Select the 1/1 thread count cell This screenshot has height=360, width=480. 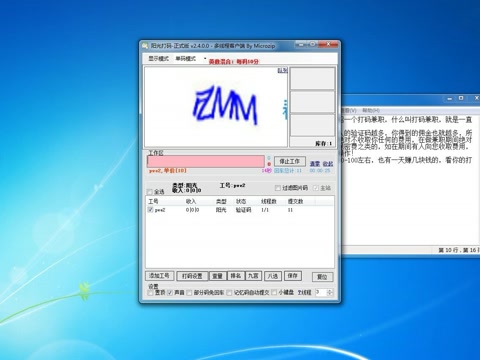(265, 210)
